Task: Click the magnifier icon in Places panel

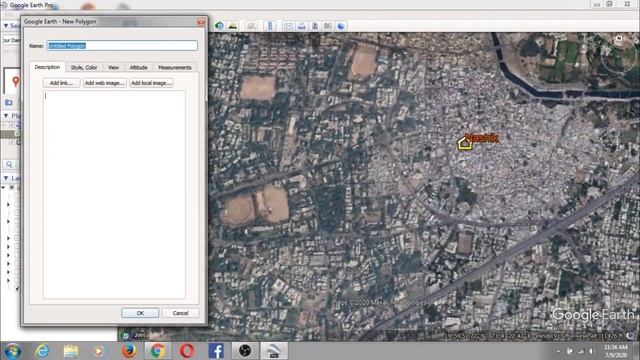Action: [x=9, y=164]
